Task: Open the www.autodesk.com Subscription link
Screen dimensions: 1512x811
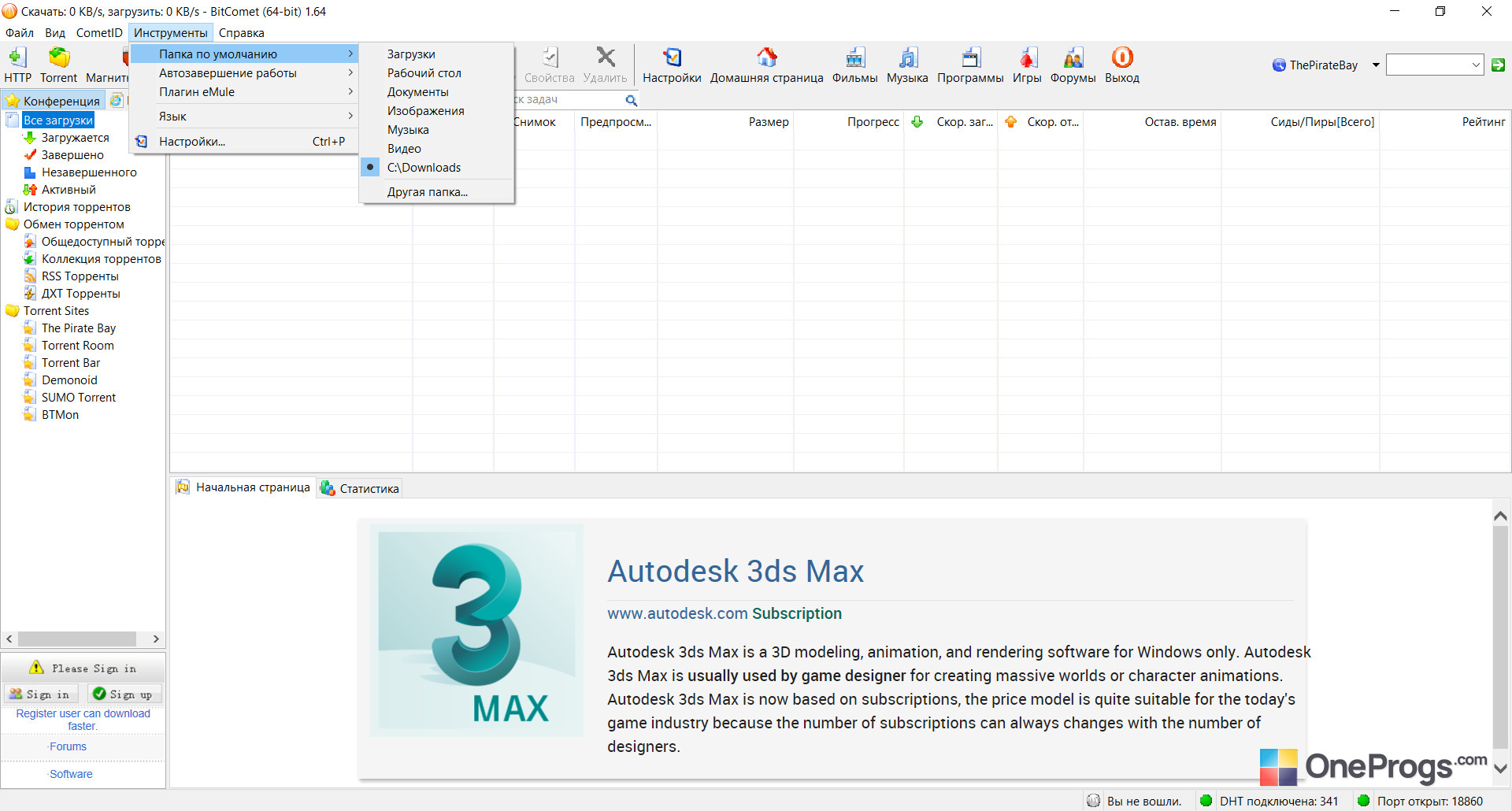Action: pos(724,613)
